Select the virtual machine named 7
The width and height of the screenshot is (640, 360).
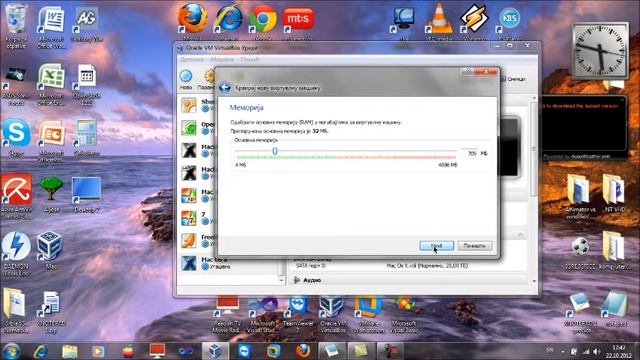[x=198, y=218]
